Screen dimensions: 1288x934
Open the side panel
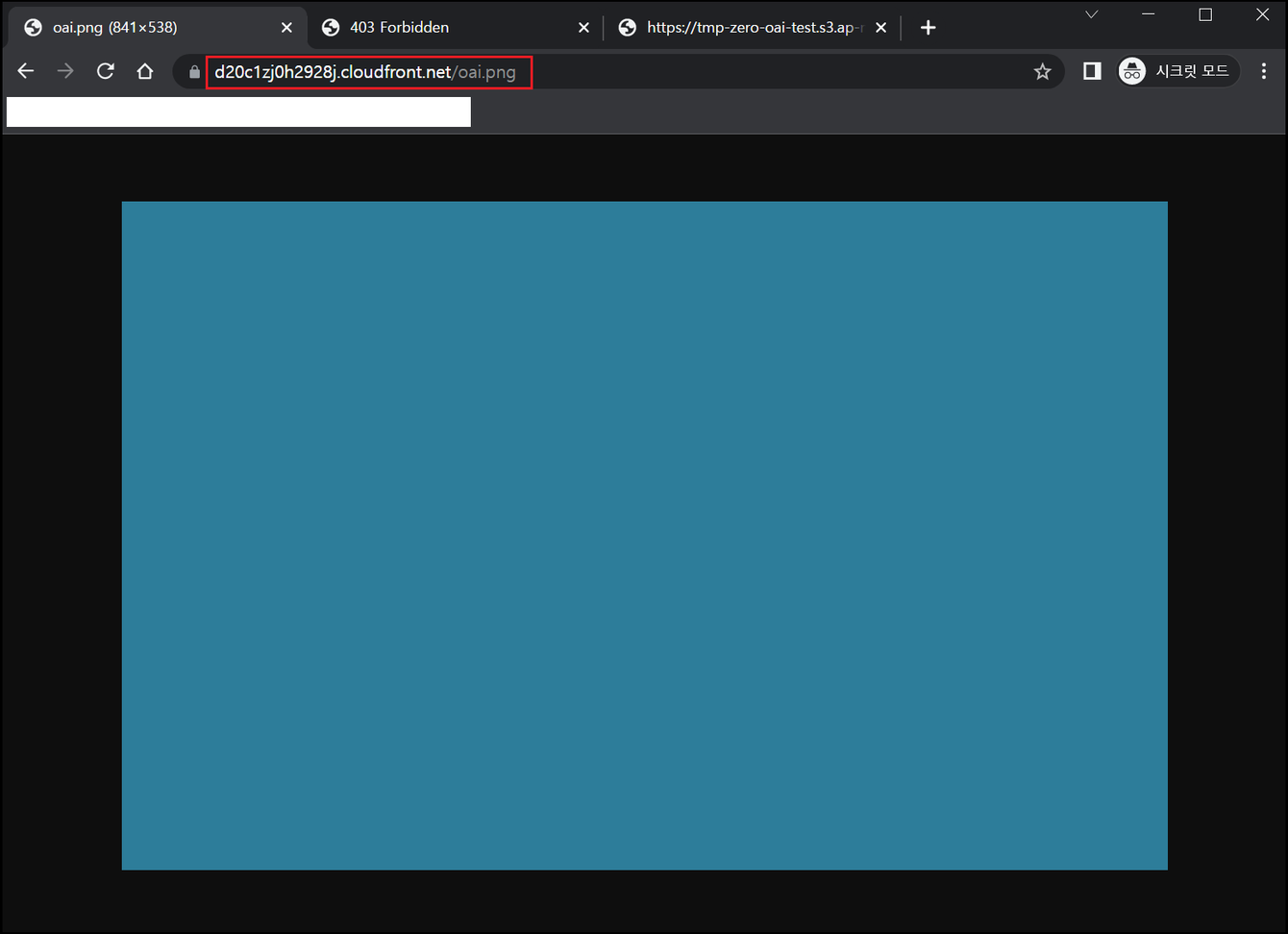[1092, 71]
